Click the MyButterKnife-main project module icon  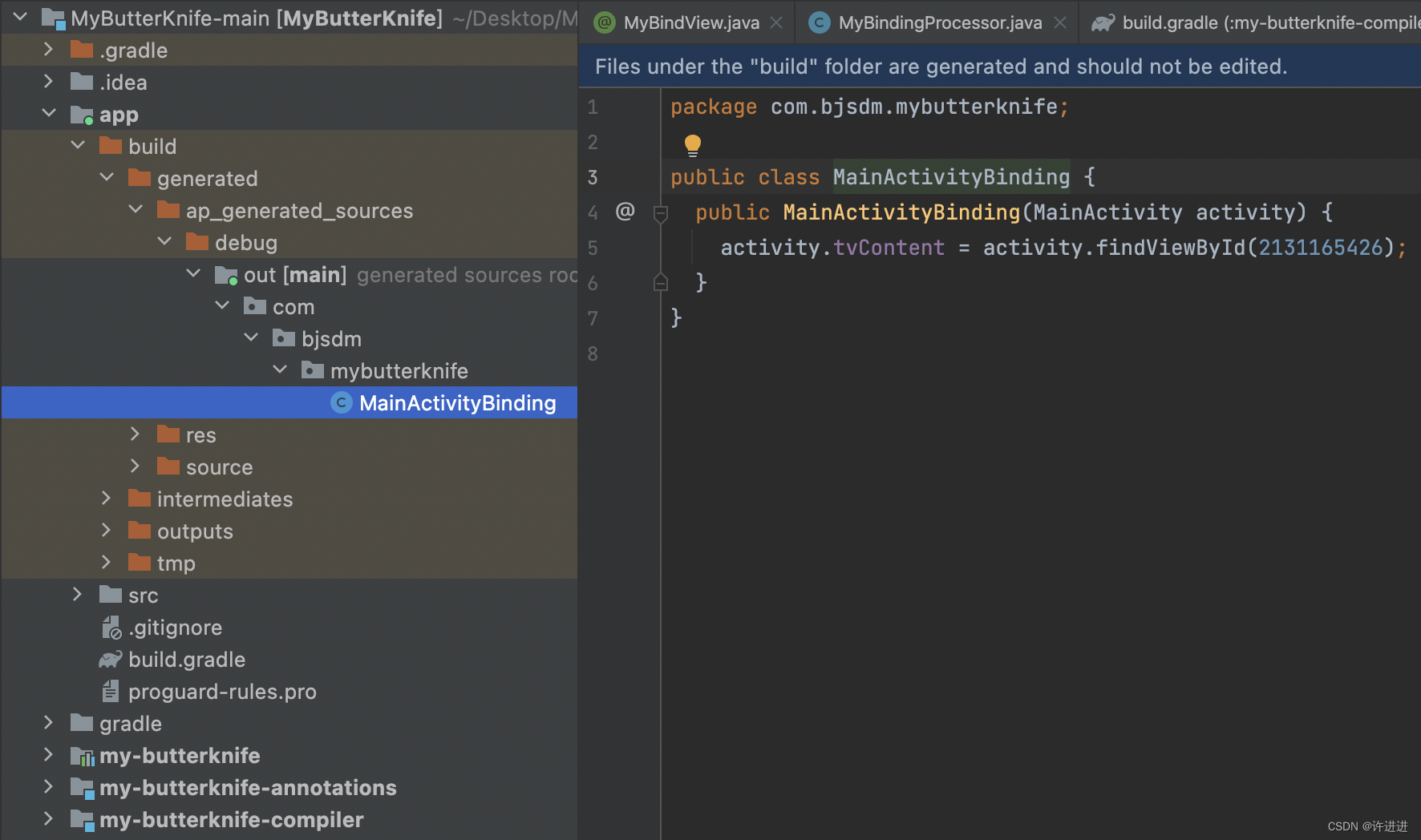pos(53,18)
